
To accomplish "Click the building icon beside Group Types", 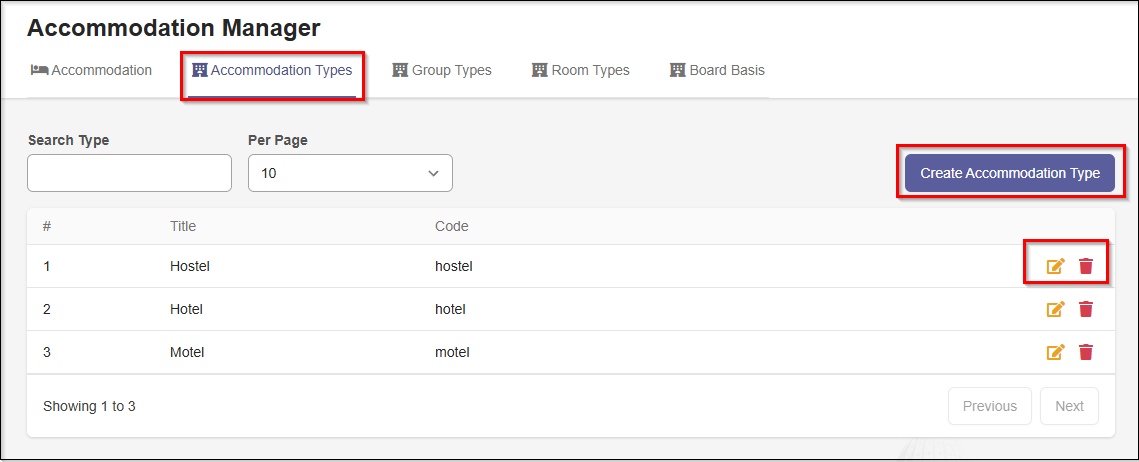I will [400, 70].
